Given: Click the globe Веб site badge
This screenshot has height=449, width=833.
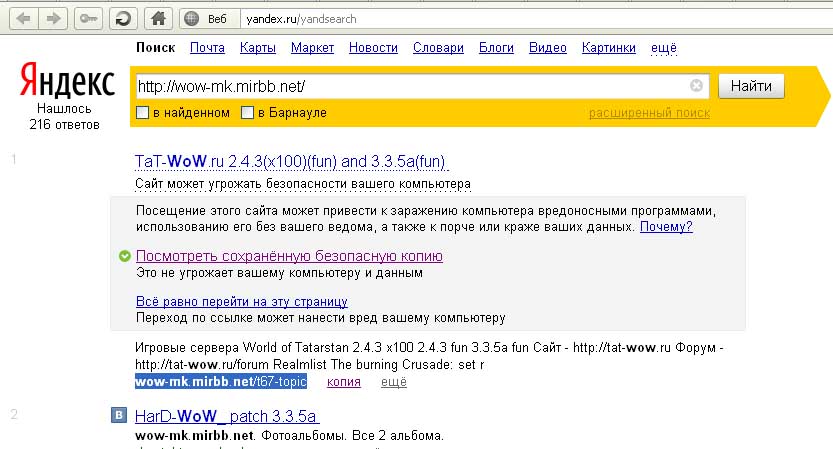Looking at the screenshot, I should (210, 19).
